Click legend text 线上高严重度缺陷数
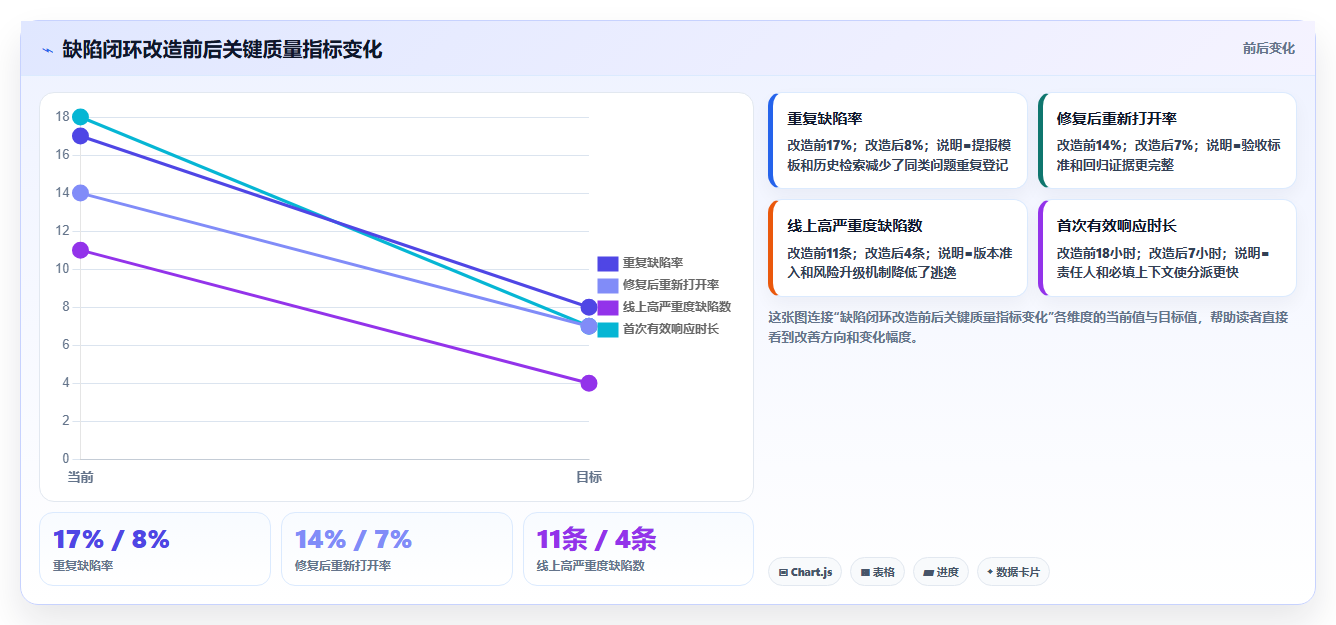1336x625 pixels. point(677,307)
